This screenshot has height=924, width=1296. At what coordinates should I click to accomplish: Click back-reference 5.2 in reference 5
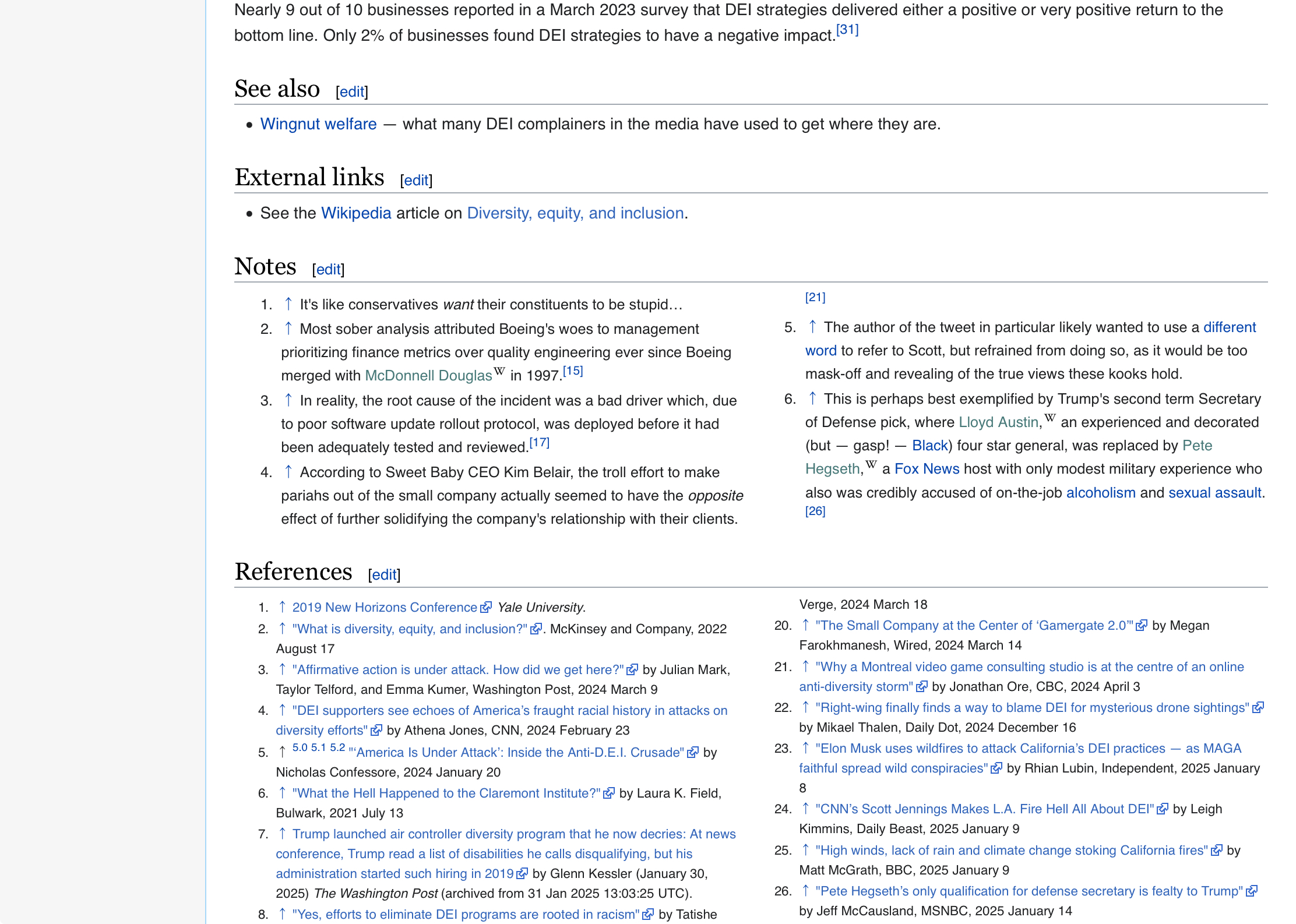click(337, 747)
